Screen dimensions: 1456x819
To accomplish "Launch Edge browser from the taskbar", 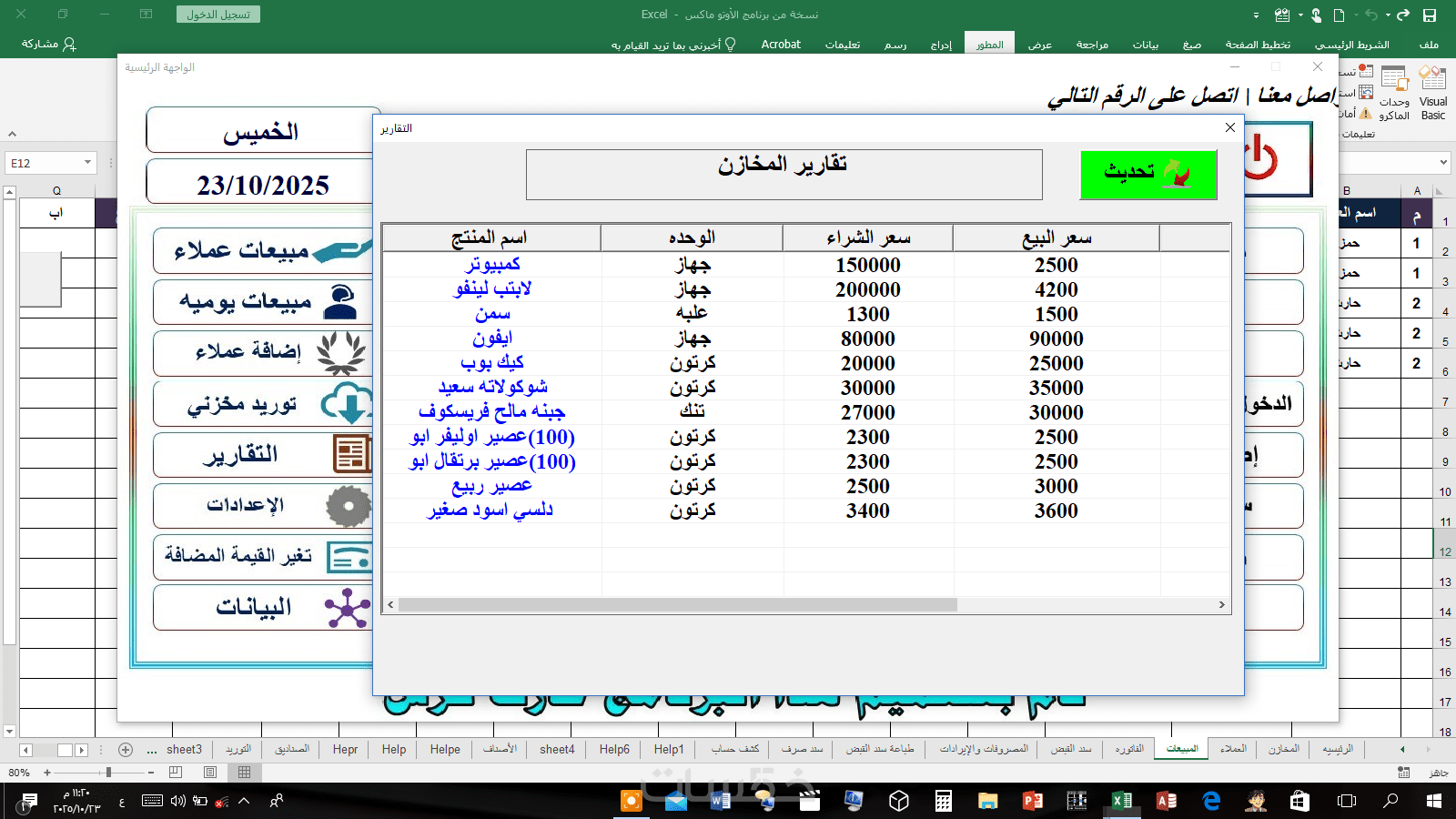I will (x=1210, y=801).
